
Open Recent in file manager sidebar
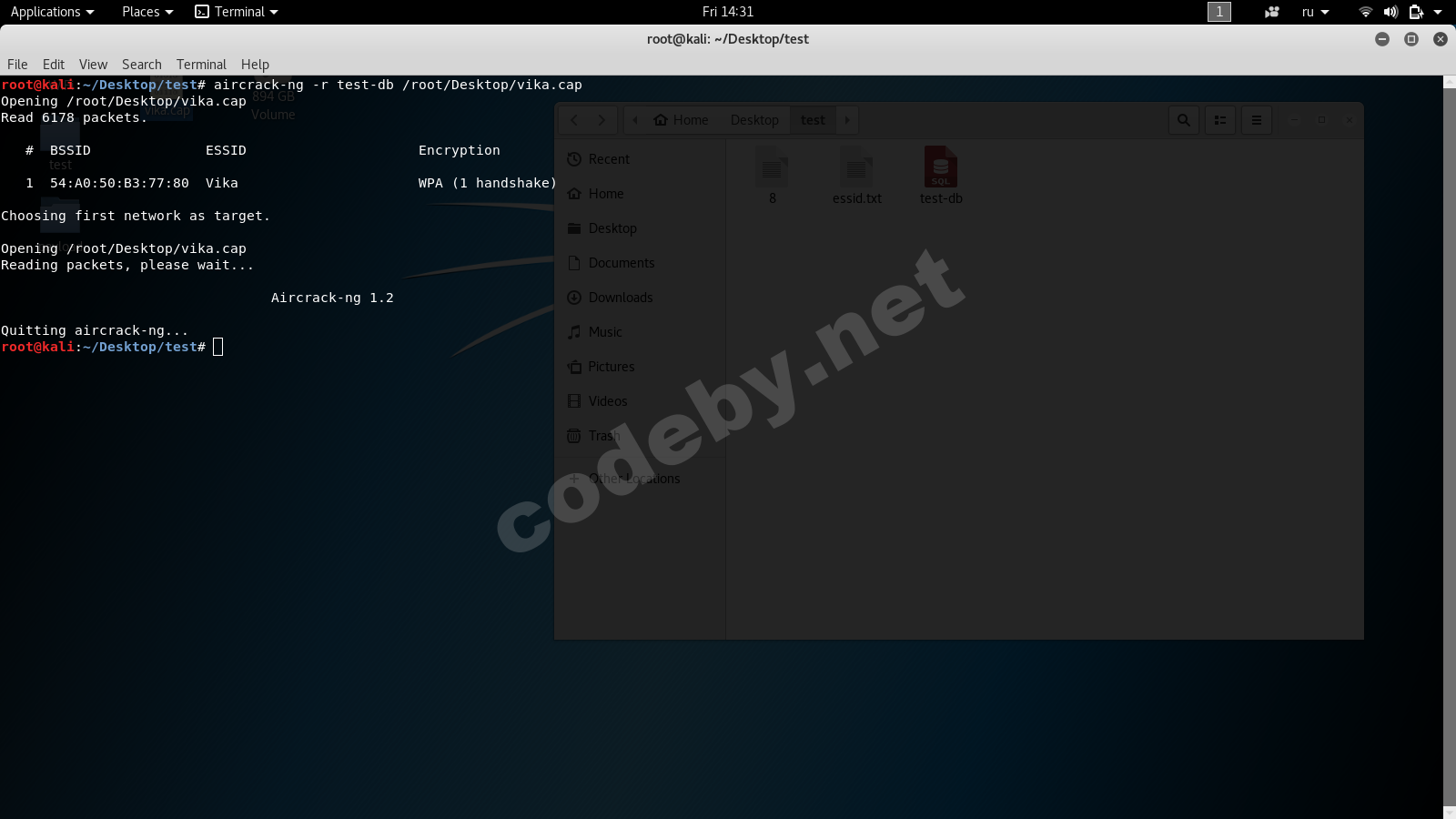pos(640,159)
